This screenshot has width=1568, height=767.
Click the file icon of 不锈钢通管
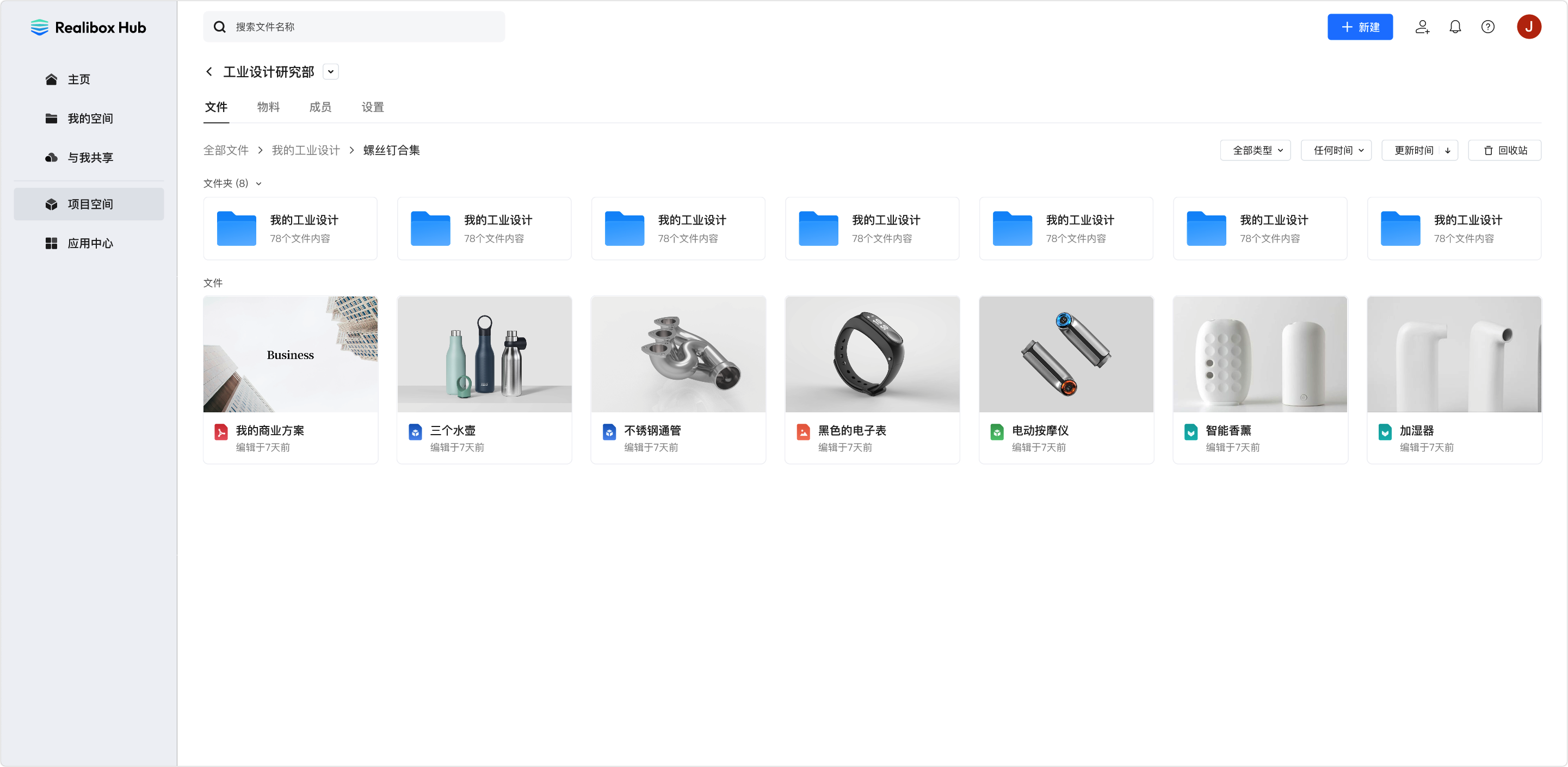pyautogui.click(x=609, y=432)
